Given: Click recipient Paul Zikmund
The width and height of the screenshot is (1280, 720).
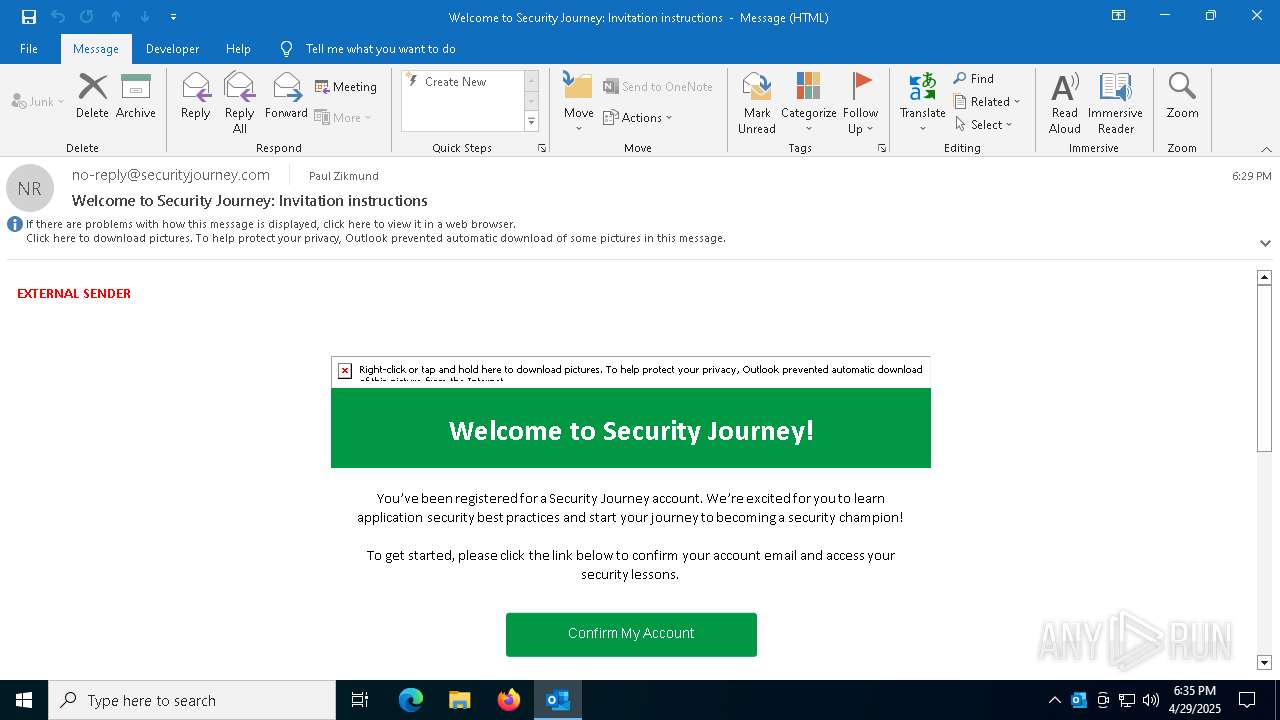Looking at the screenshot, I should coord(344,176).
